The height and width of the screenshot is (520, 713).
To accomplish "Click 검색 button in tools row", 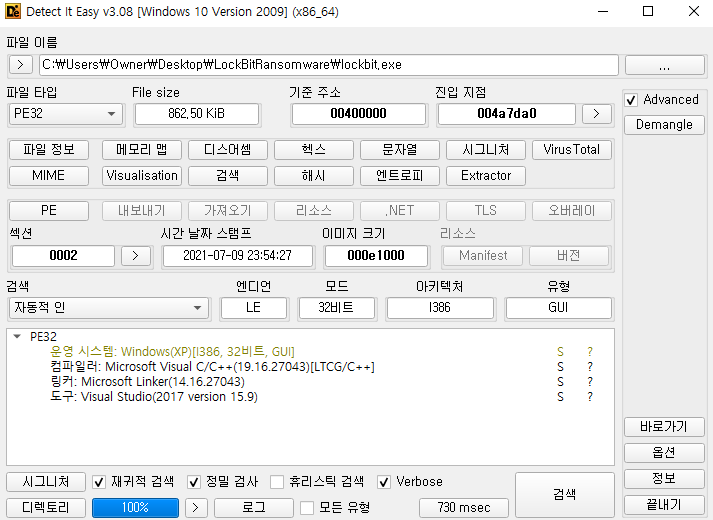I will point(228,176).
